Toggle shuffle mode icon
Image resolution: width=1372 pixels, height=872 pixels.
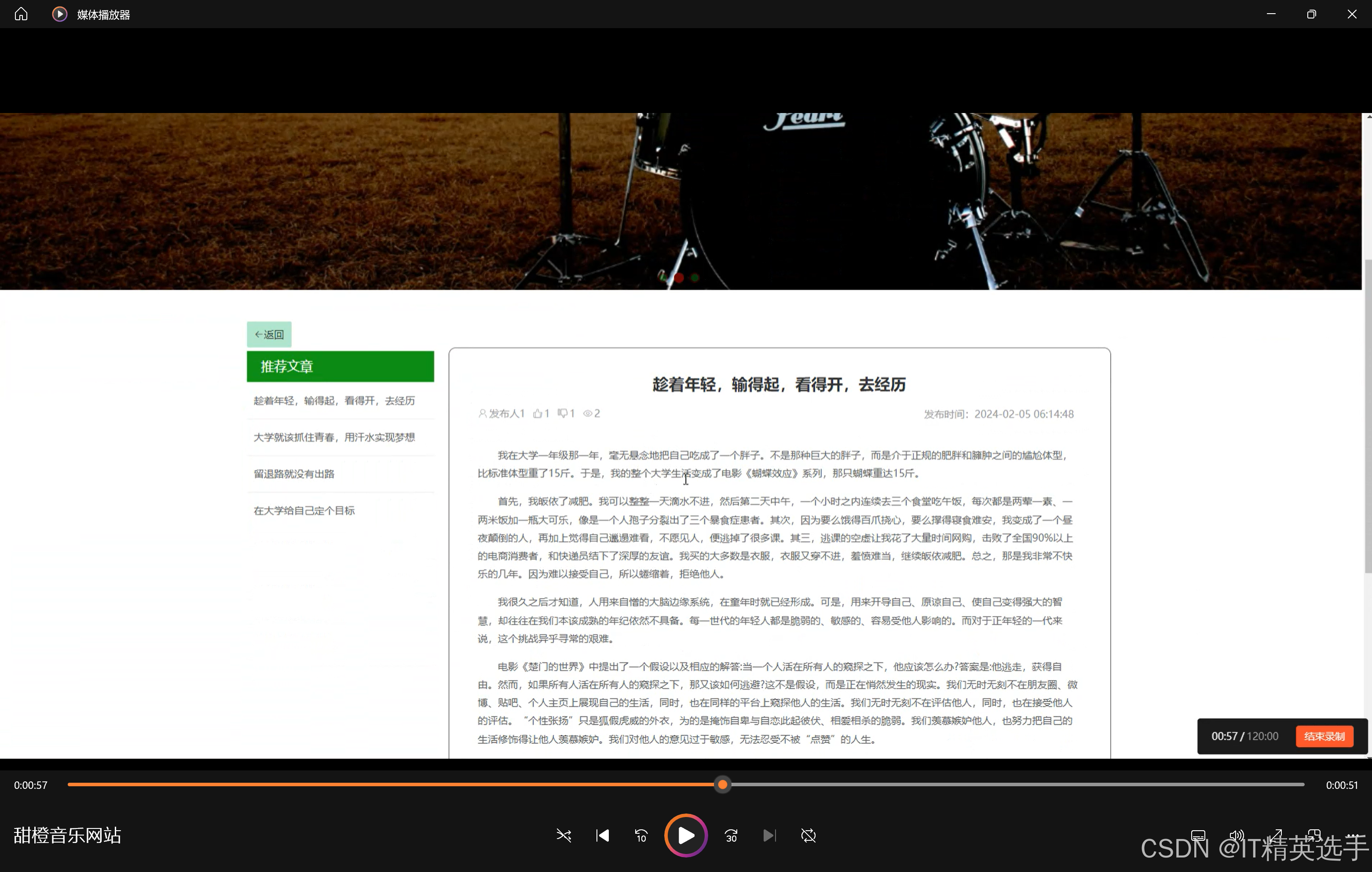click(563, 836)
